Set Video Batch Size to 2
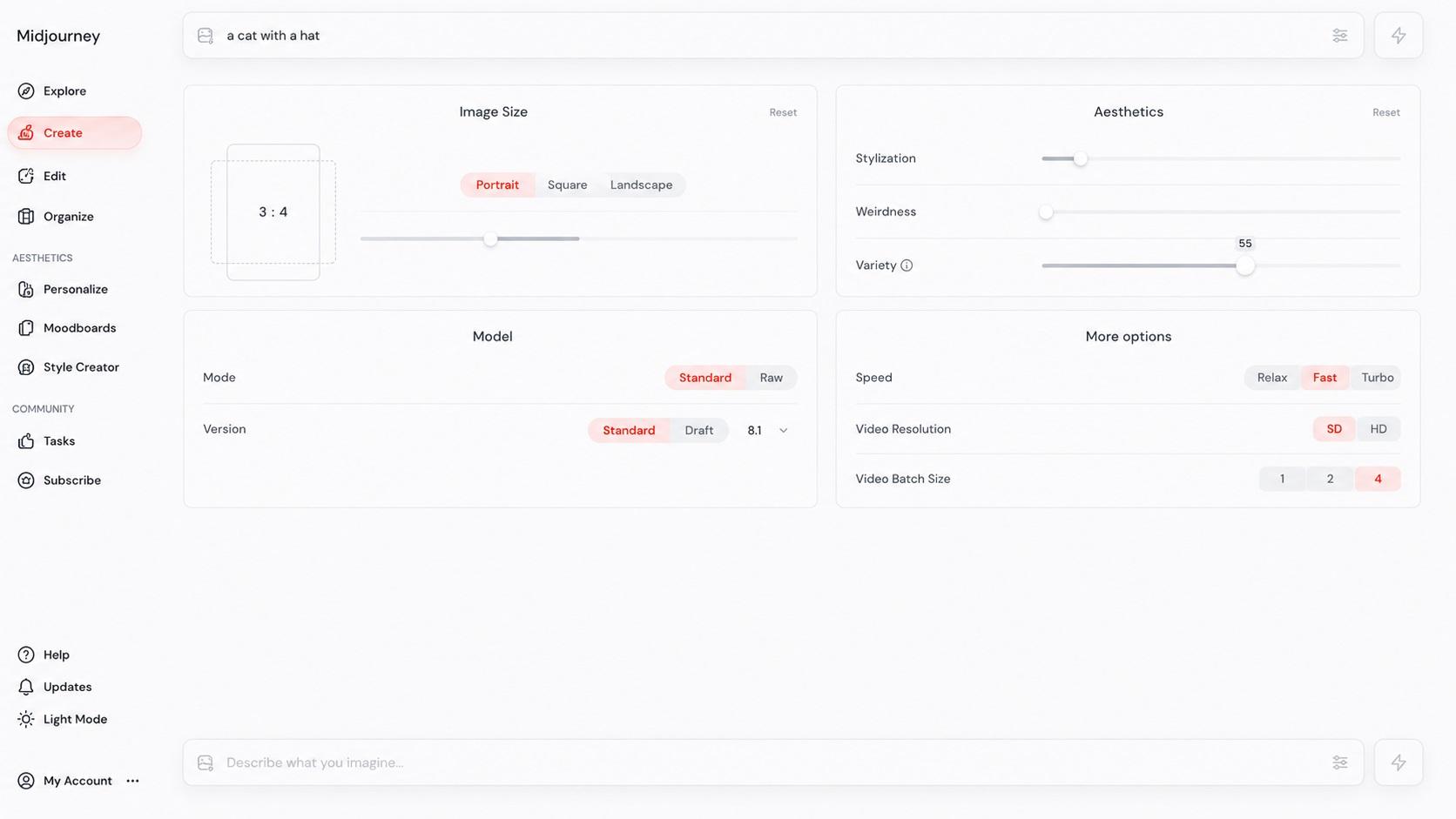This screenshot has height=819, width=1456. pos(1330,479)
